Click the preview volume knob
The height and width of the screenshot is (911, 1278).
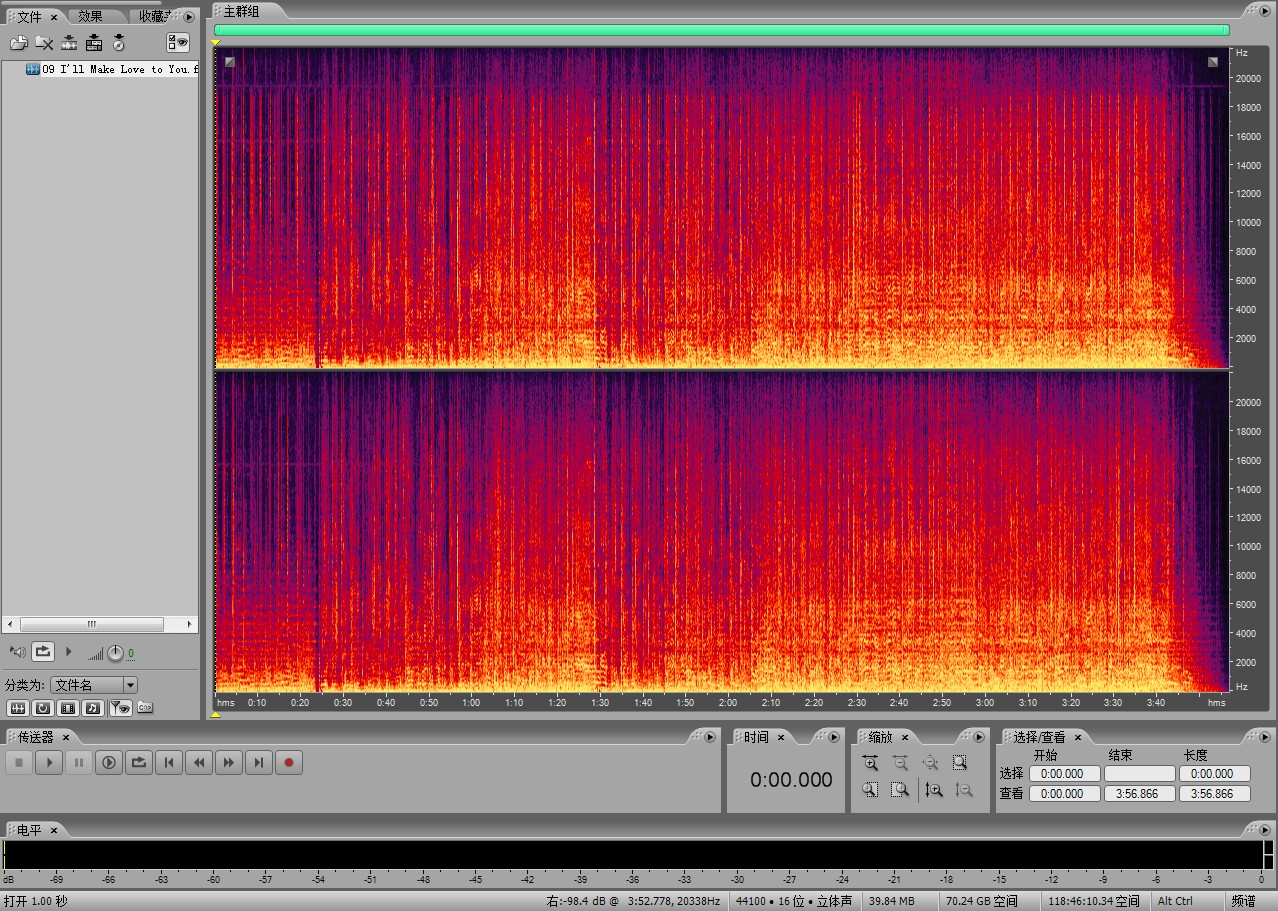coord(115,653)
